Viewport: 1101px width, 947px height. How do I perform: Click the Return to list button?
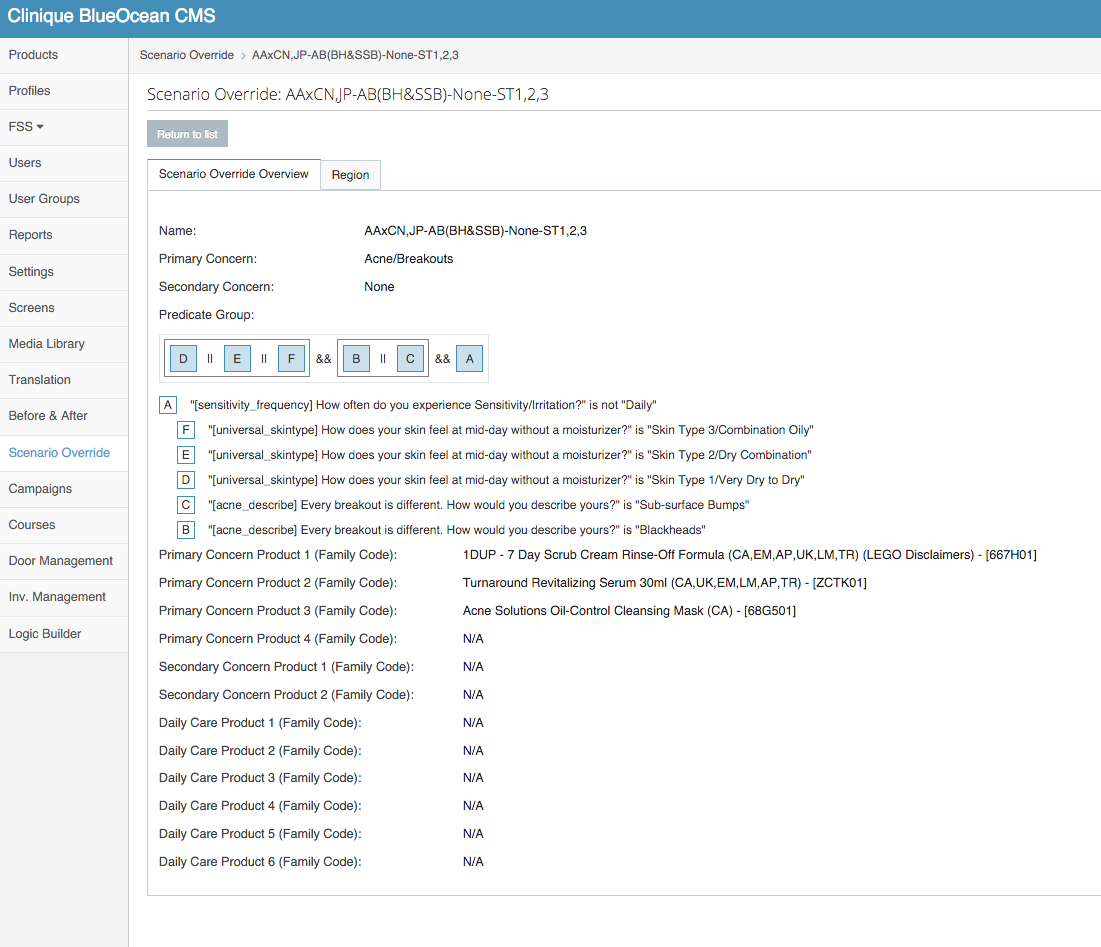(x=187, y=134)
